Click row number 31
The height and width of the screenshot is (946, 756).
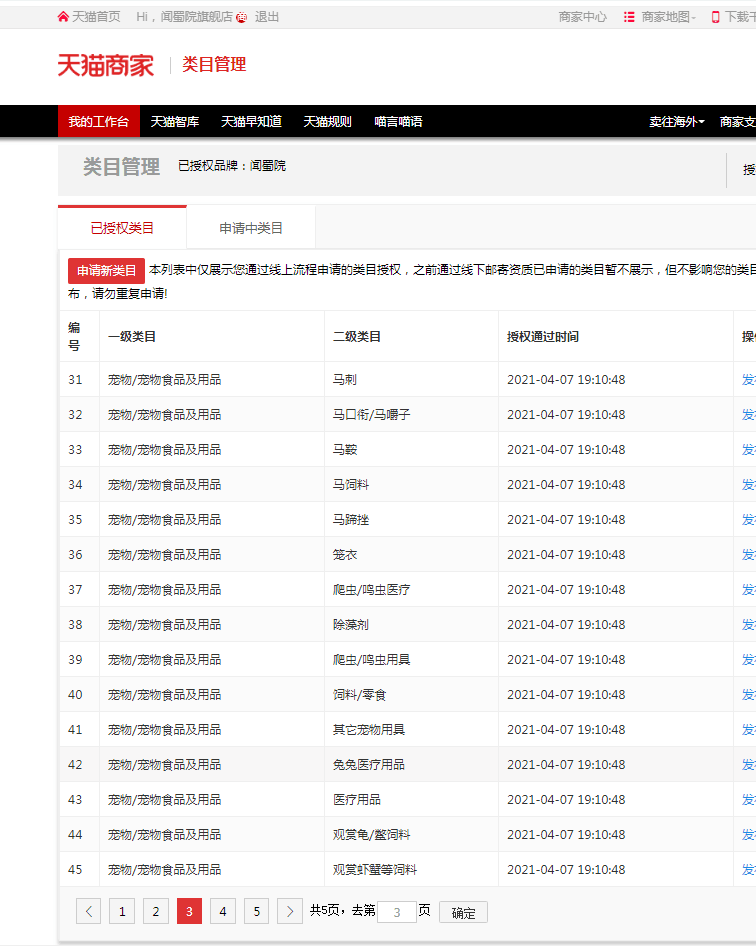(75, 379)
